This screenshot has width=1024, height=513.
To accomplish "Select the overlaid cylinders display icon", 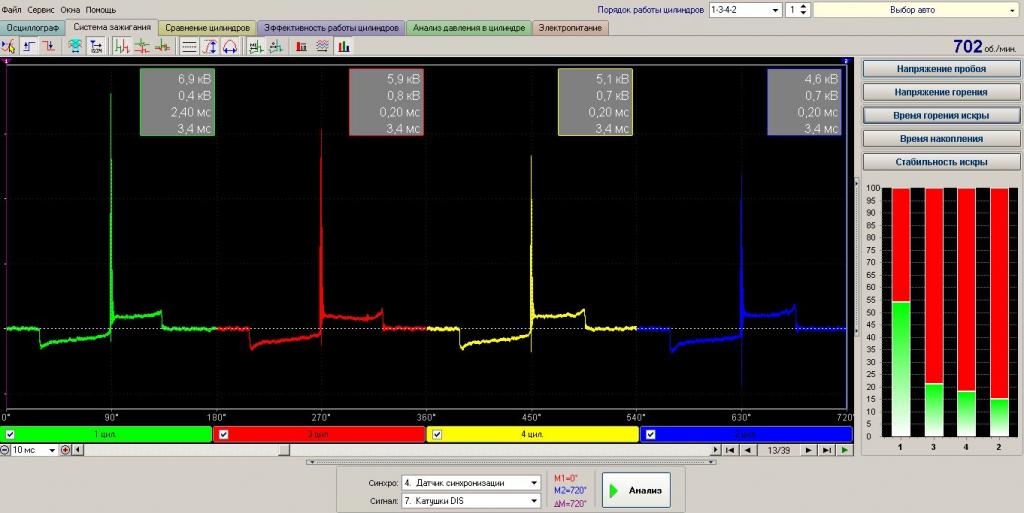I will [163, 46].
